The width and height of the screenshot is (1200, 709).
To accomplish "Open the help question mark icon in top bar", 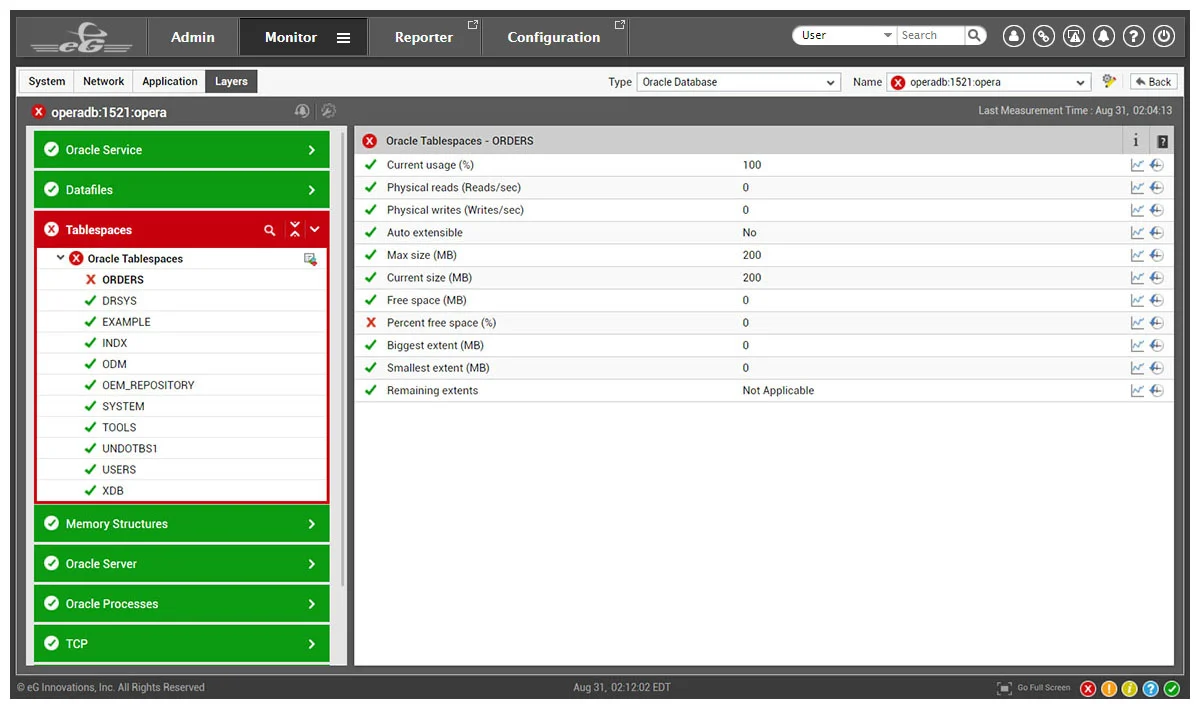I will [1134, 36].
